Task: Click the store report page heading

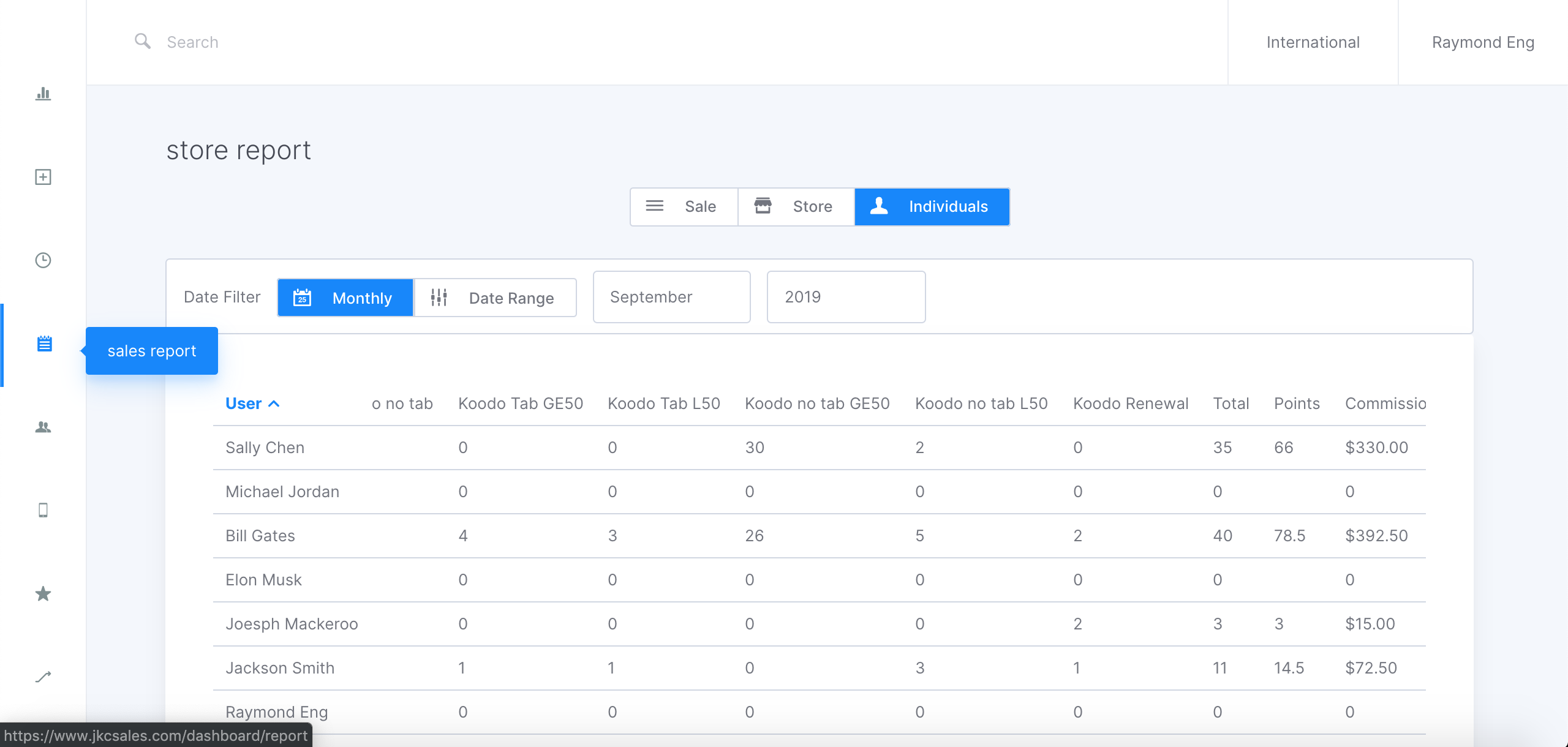Action: pyautogui.click(x=239, y=151)
